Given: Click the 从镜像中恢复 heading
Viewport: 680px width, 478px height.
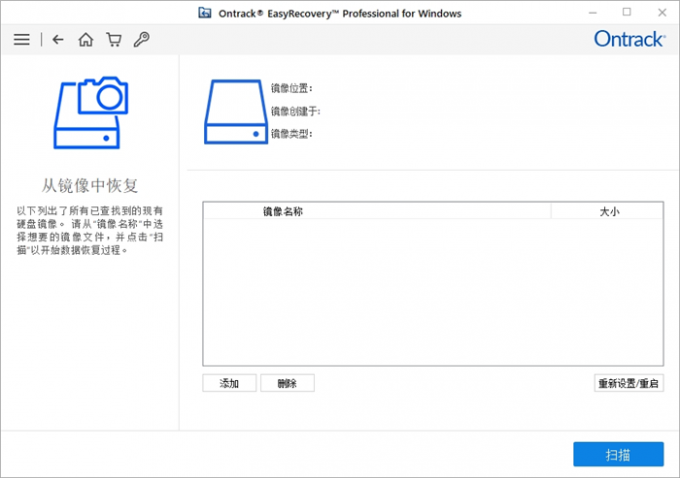Looking at the screenshot, I should click(90, 186).
